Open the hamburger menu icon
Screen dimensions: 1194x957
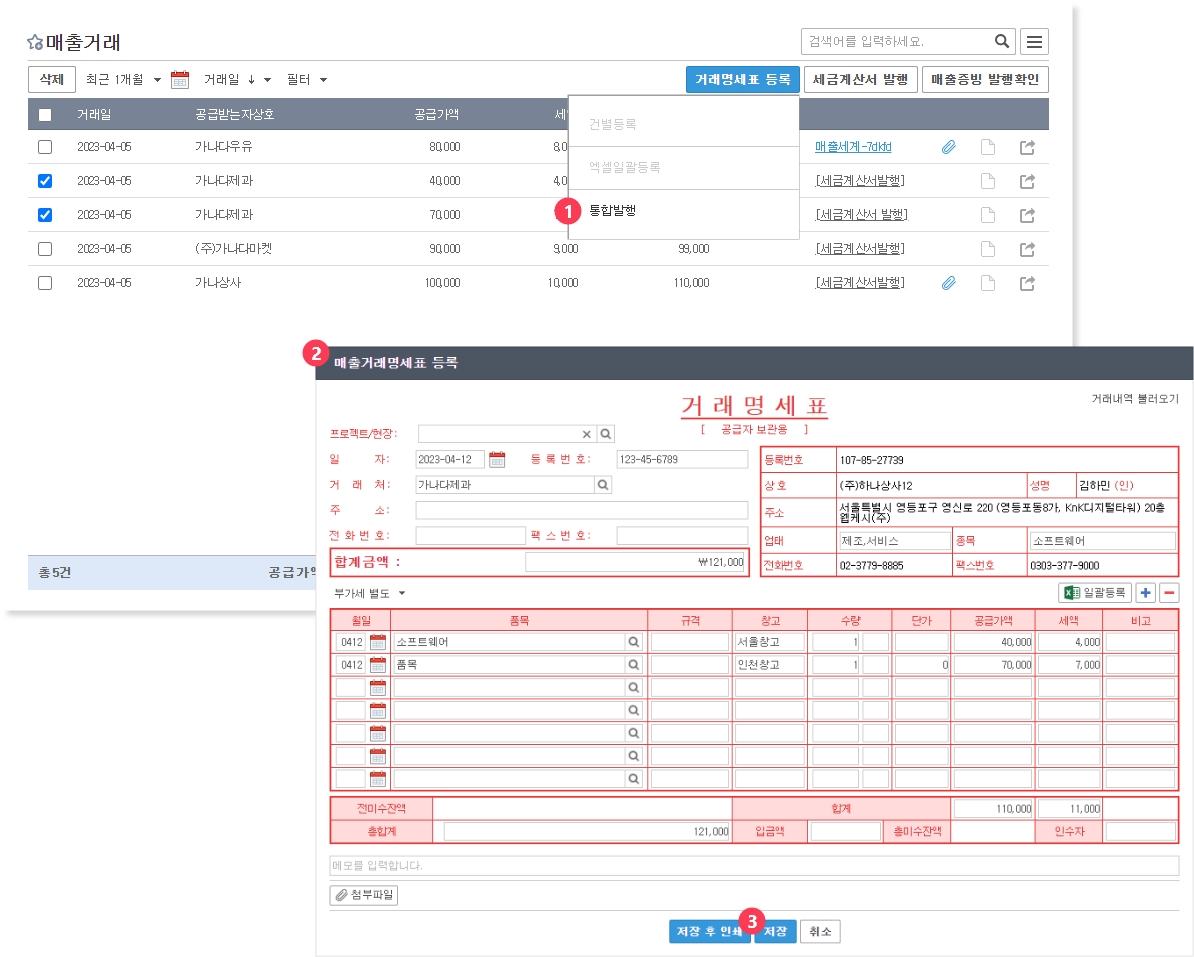(x=1034, y=42)
